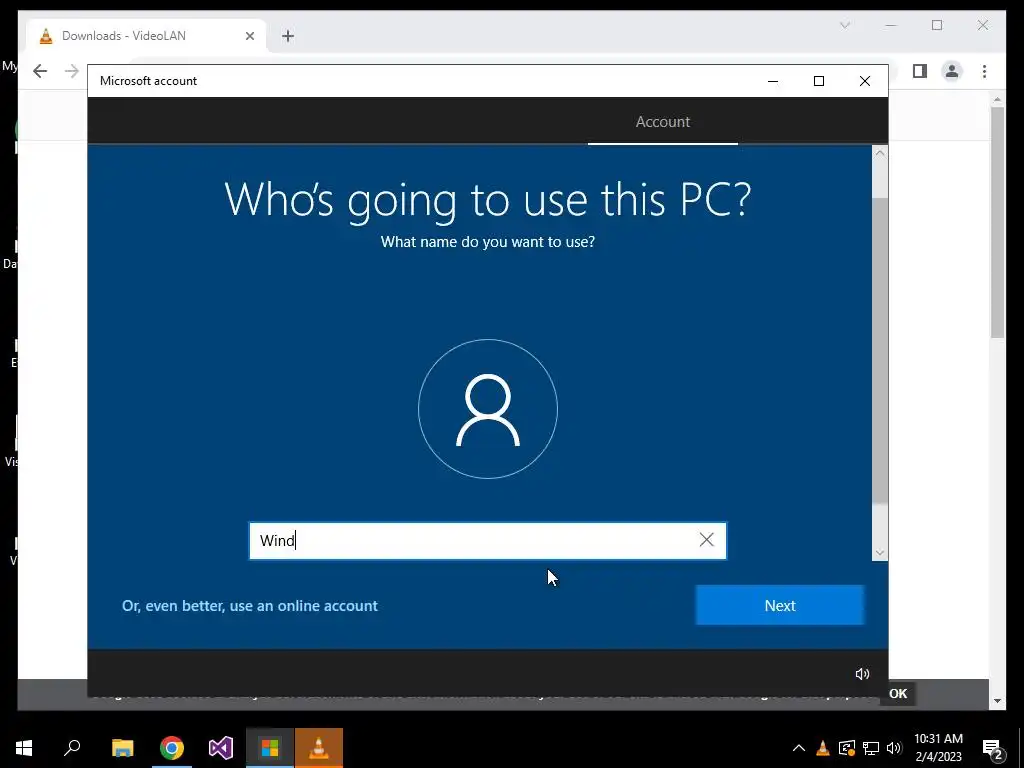
Task: Expand Chrome tab search chevron
Action: pos(844,25)
